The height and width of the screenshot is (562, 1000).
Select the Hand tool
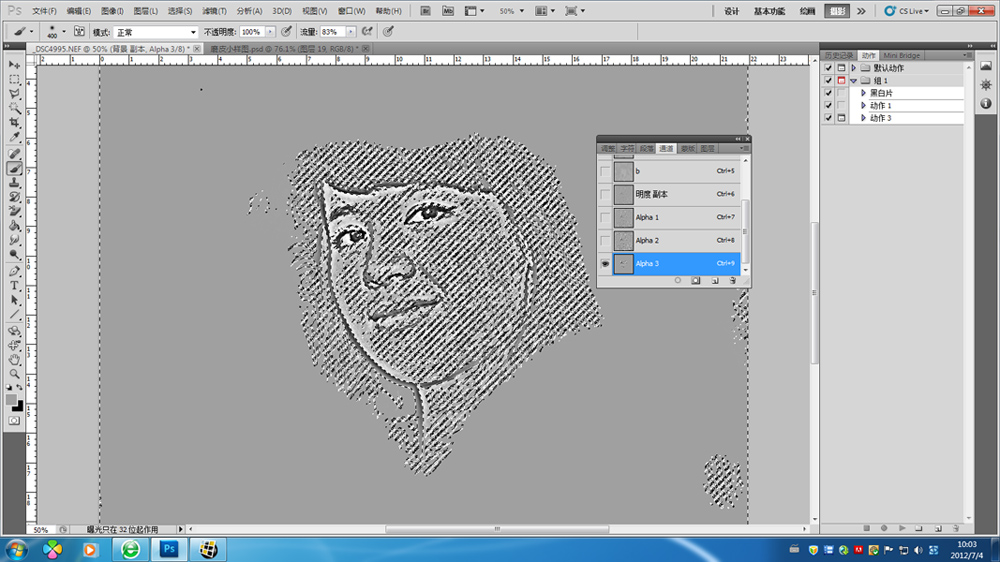14,359
